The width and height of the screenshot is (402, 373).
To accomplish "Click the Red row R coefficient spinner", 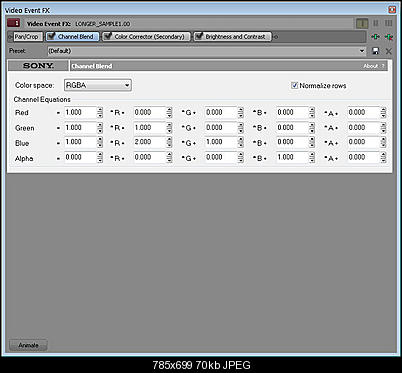I will click(100, 112).
